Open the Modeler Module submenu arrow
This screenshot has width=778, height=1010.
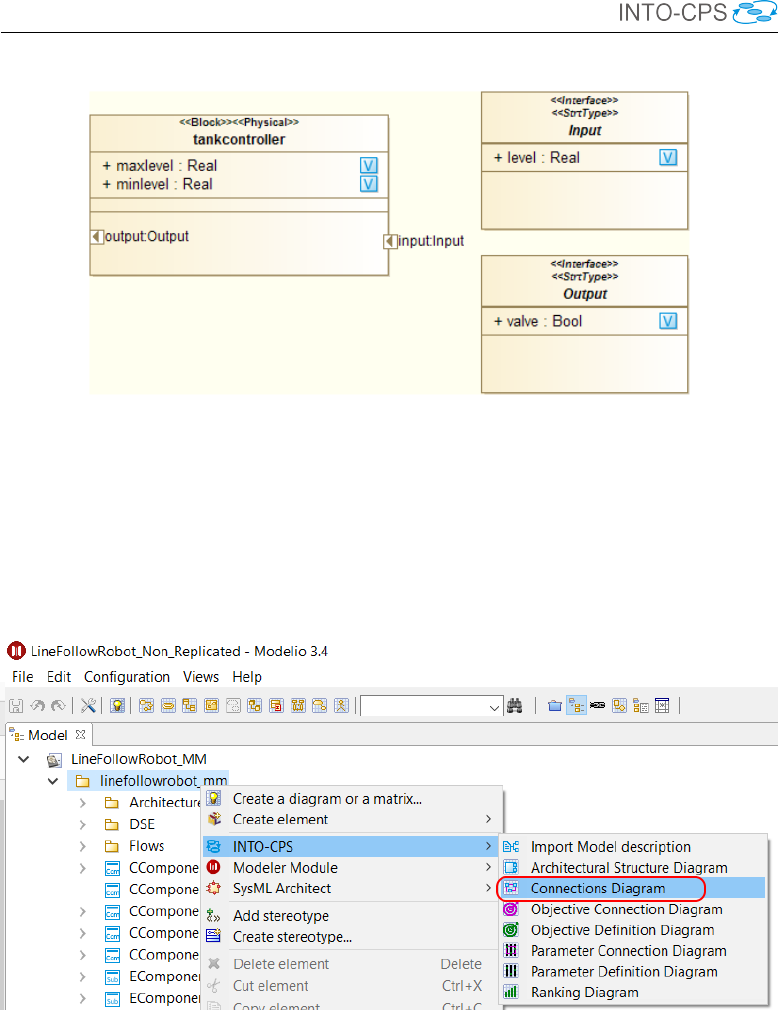488,867
